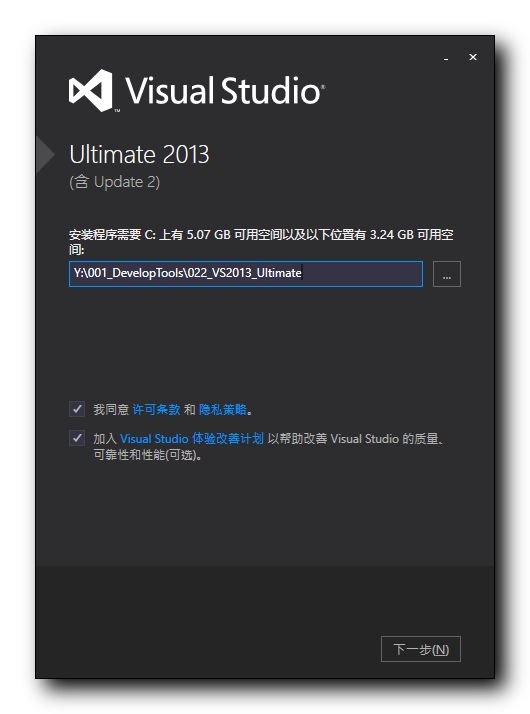The image size is (530, 714).
Task: Minimize the installer window
Action: (446, 58)
